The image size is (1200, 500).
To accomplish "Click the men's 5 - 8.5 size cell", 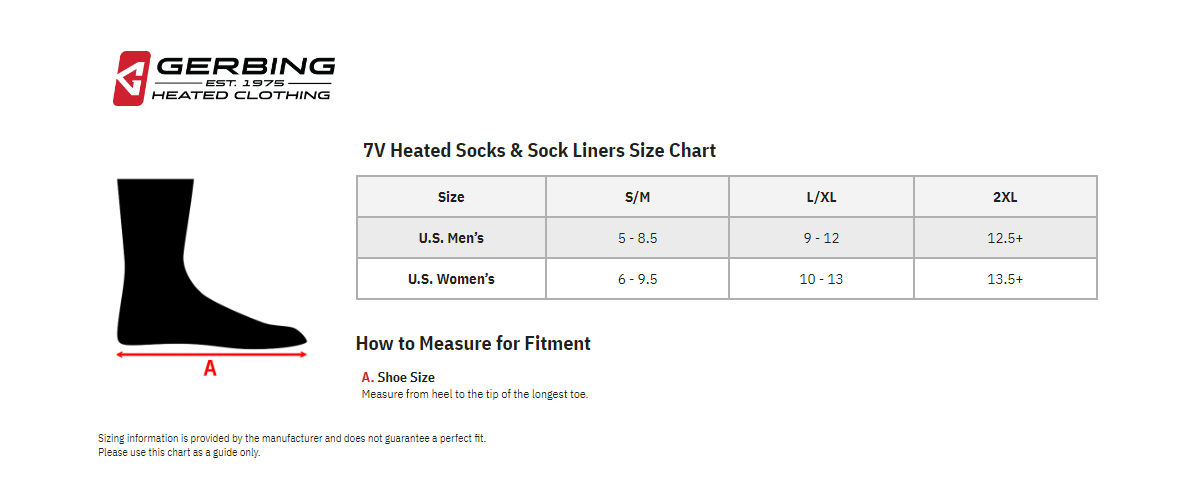I will 637,238.
